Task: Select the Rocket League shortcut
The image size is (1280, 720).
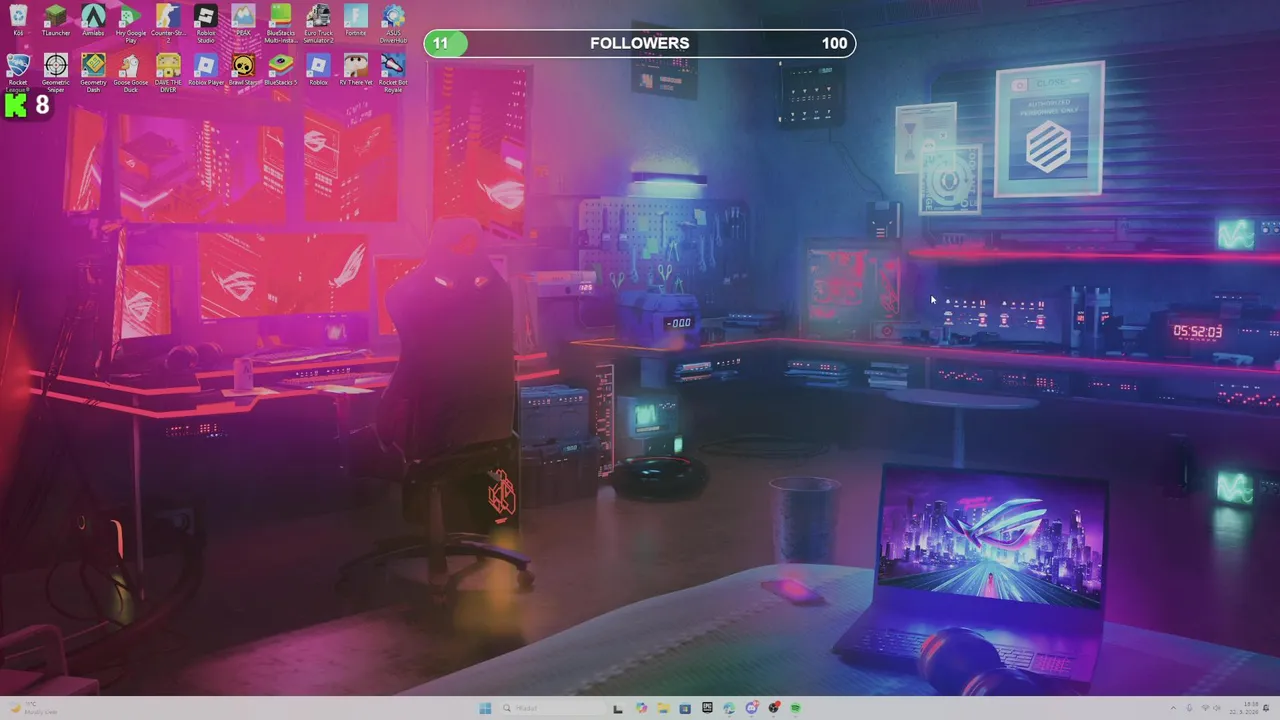Action: pos(18,74)
